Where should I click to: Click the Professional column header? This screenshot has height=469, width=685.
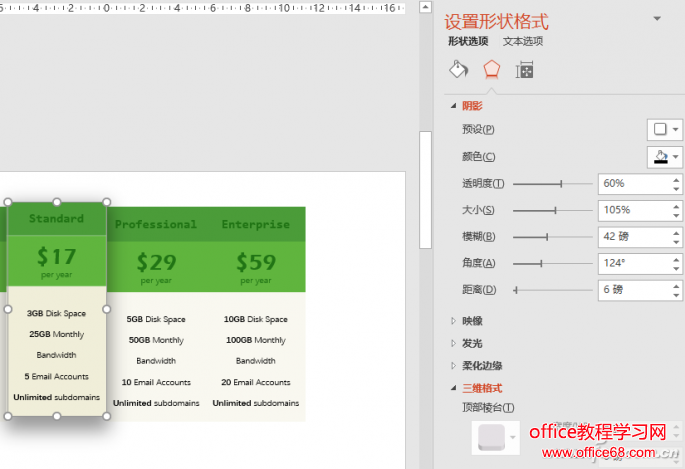156,224
